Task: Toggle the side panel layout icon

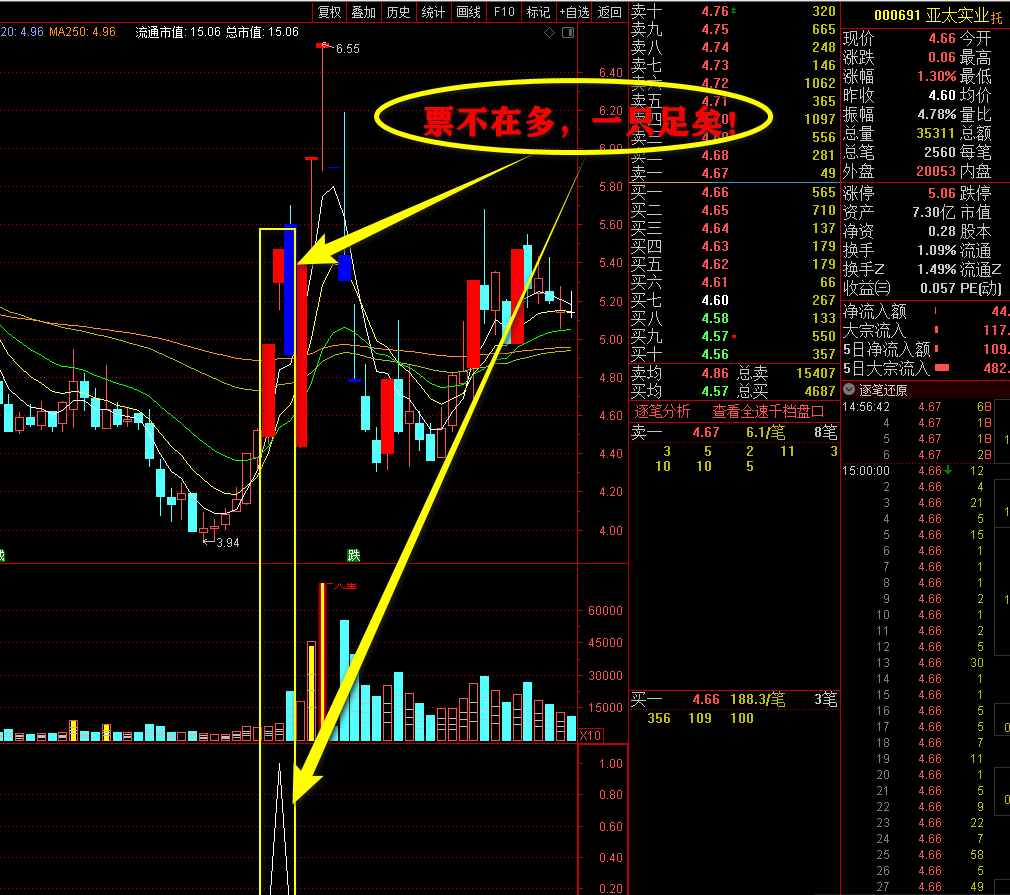Action: click(x=567, y=32)
